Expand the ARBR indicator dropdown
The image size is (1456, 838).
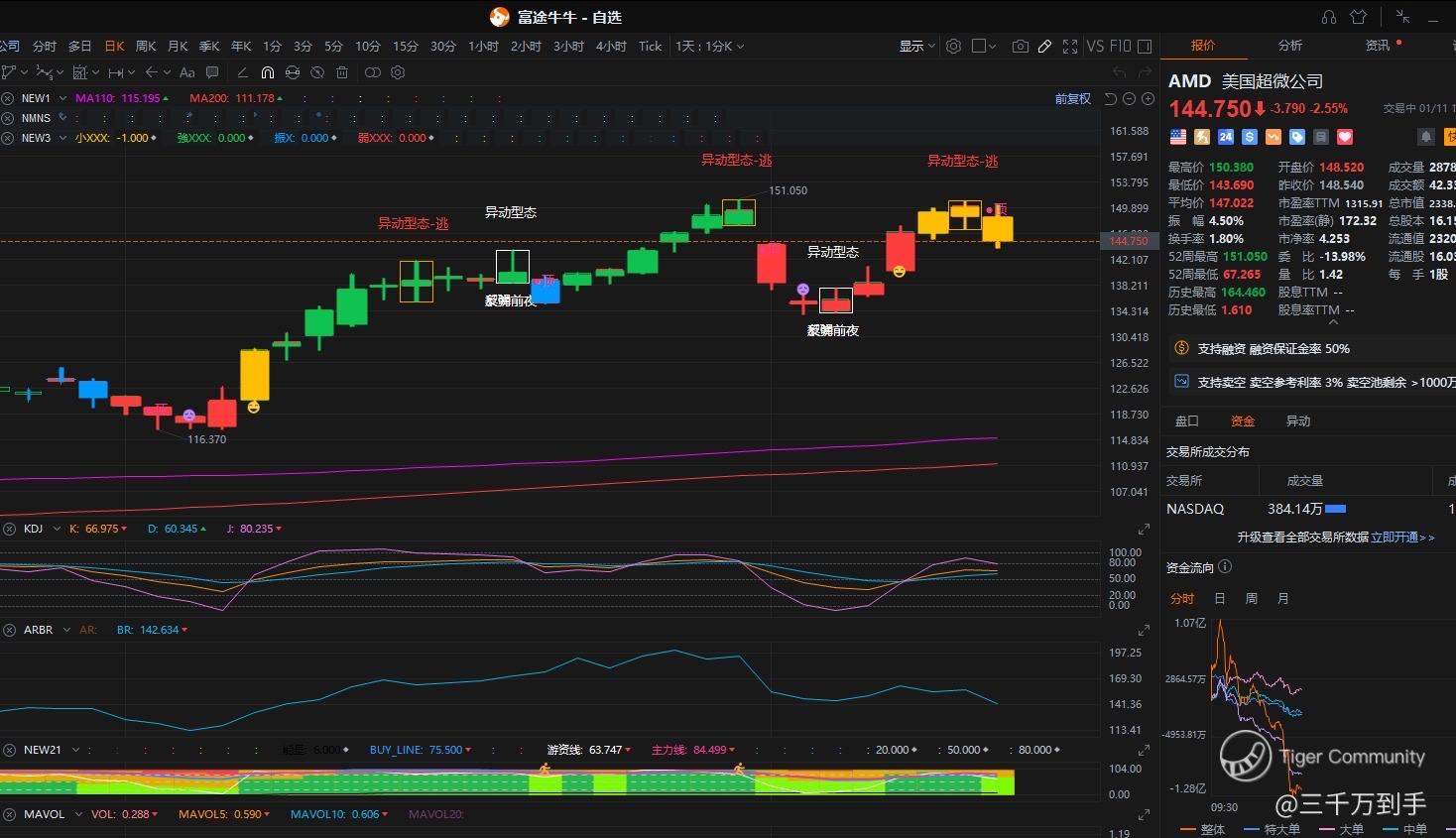click(66, 630)
